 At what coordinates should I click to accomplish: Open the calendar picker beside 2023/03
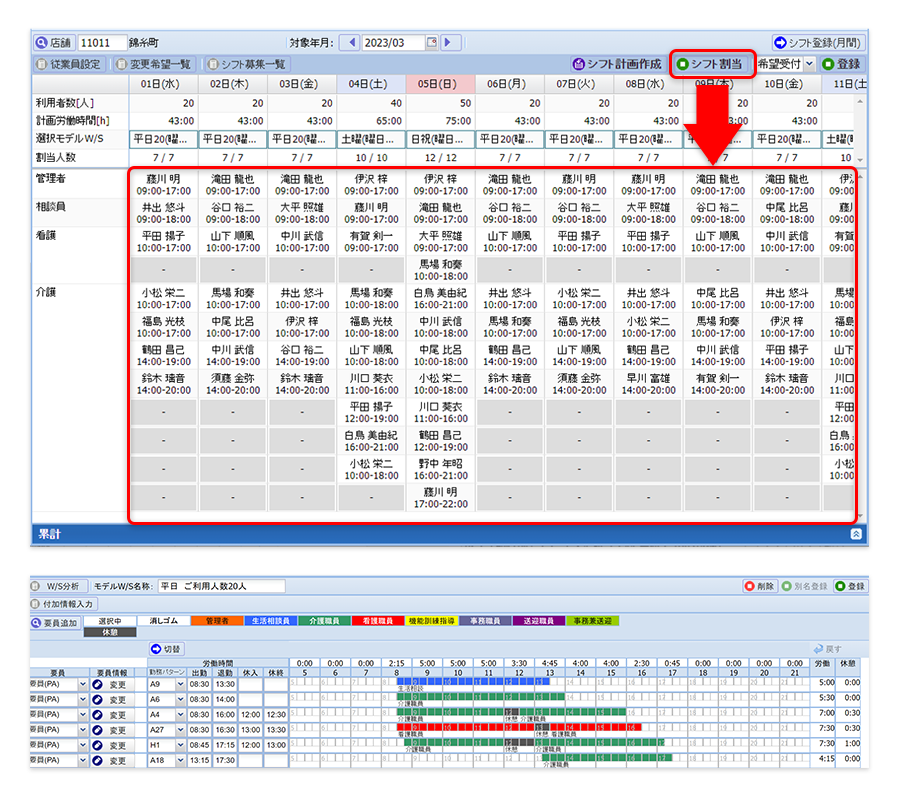tap(431, 43)
